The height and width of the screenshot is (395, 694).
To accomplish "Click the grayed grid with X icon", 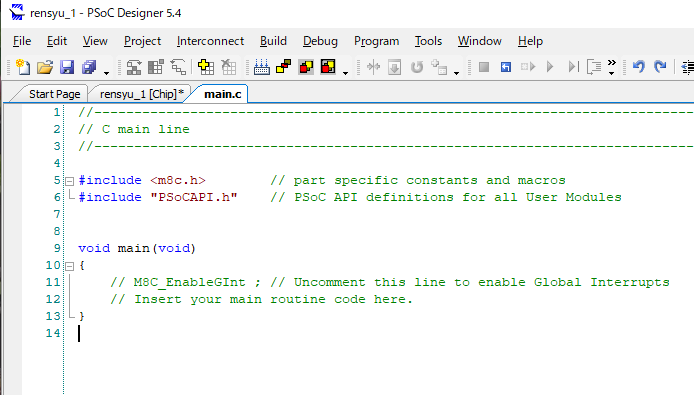I will coord(228,67).
